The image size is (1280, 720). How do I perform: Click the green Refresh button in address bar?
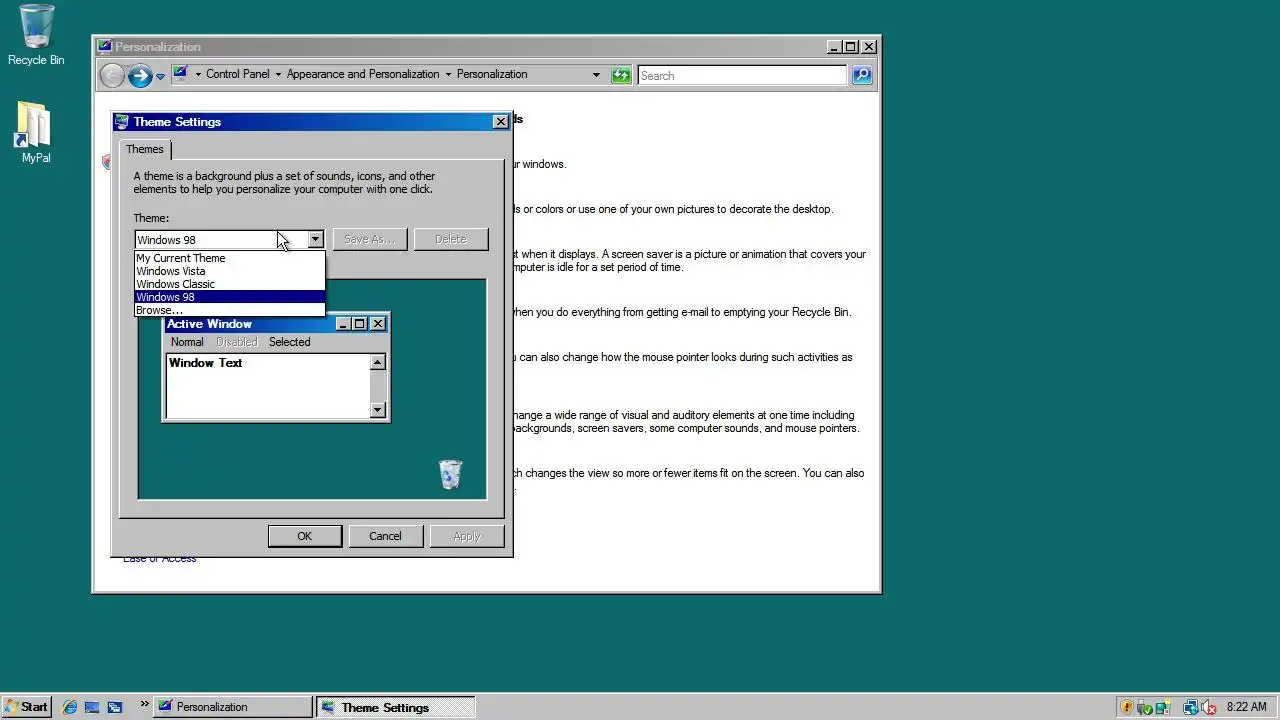(621, 75)
